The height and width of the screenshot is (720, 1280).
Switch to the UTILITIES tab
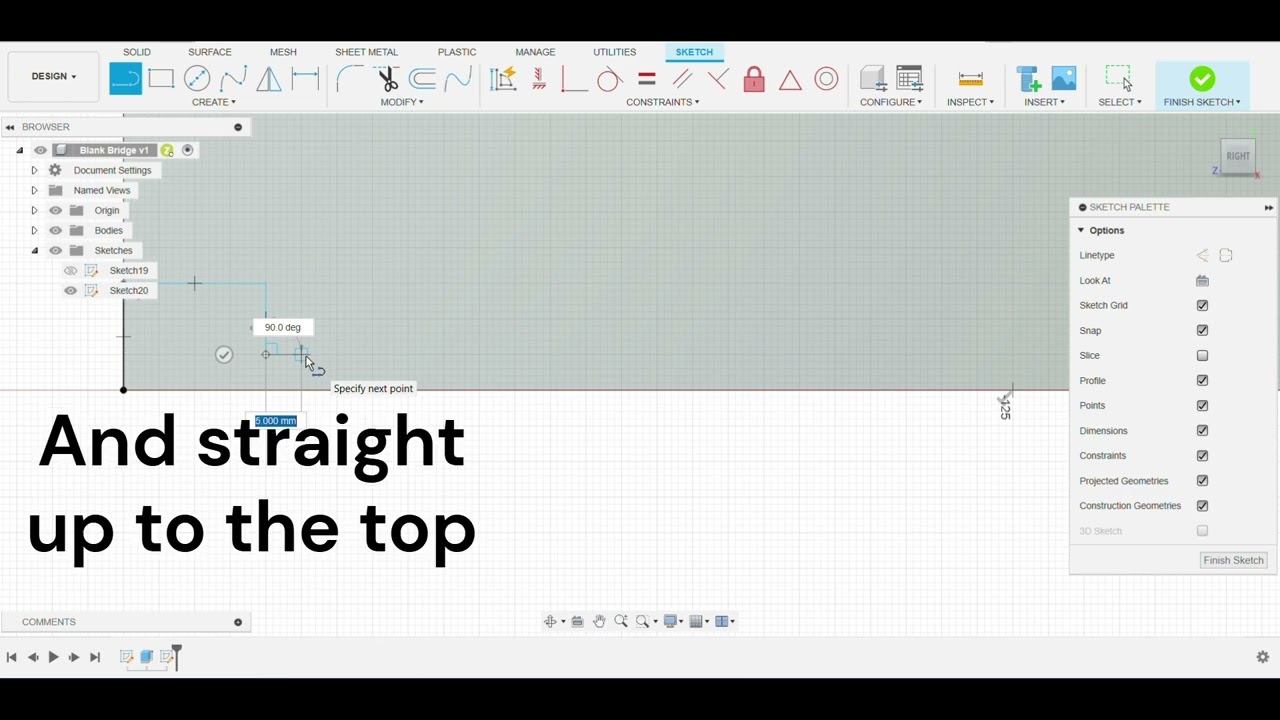(x=614, y=52)
